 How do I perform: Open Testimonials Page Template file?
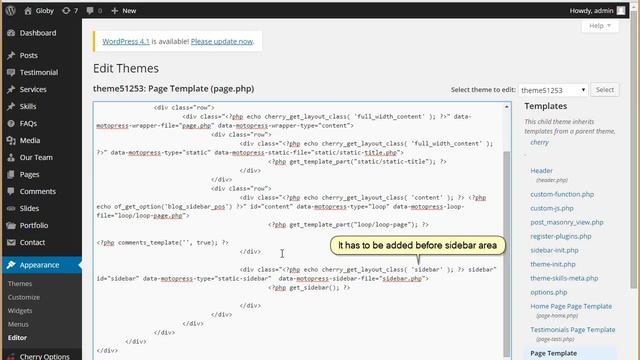[573, 329]
